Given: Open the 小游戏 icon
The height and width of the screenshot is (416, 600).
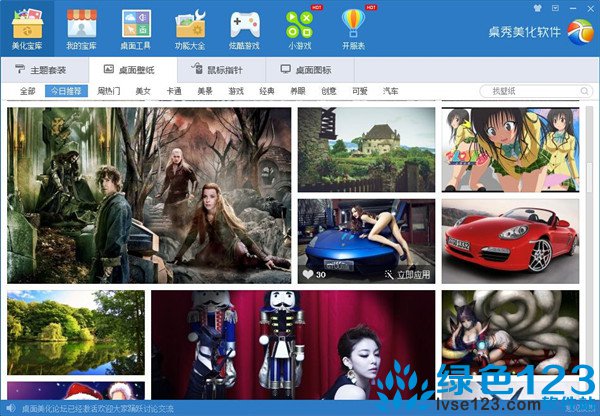Looking at the screenshot, I should tap(298, 28).
